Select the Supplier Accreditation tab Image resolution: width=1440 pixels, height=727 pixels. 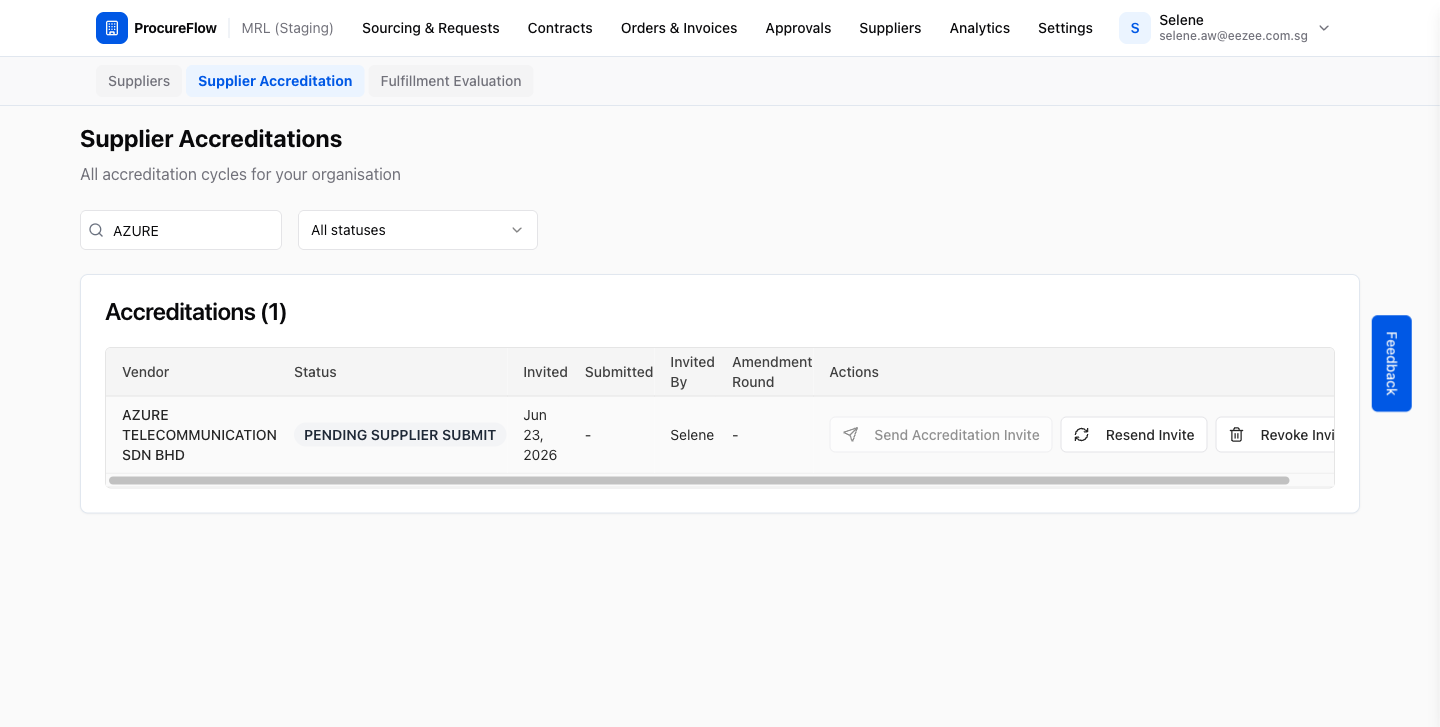click(x=275, y=81)
